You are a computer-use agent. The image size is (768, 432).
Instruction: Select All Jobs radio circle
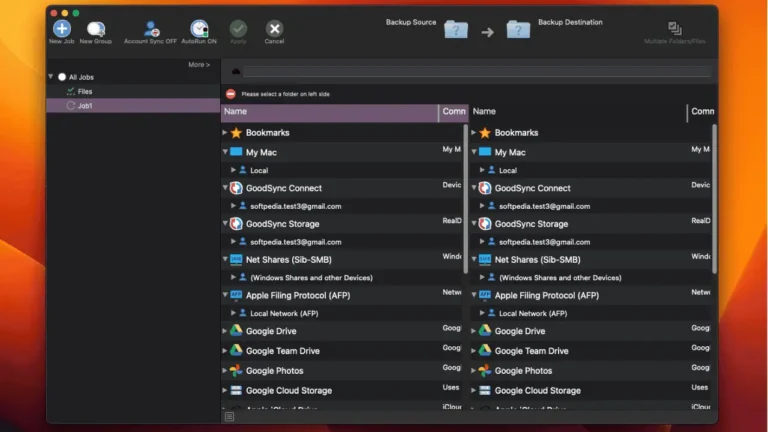coord(62,77)
